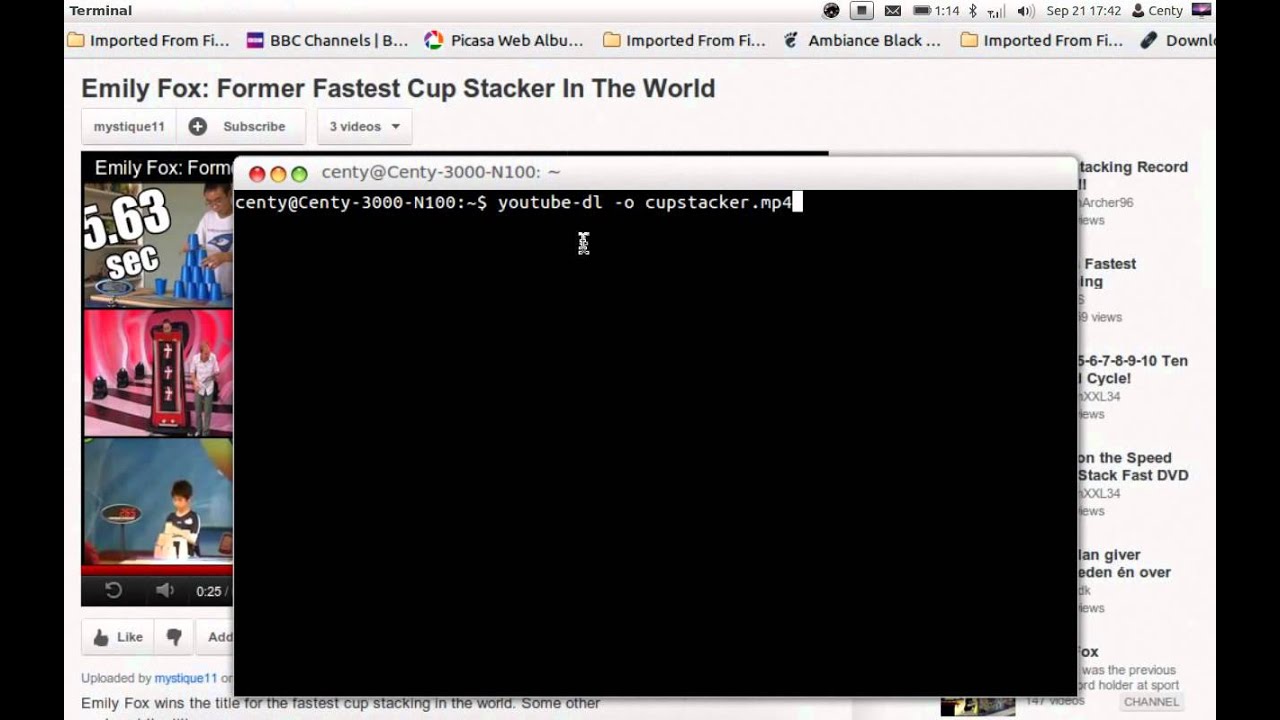
Task: Open the 'on the Speed Stack Fast DVD' video
Action: tap(1133, 467)
